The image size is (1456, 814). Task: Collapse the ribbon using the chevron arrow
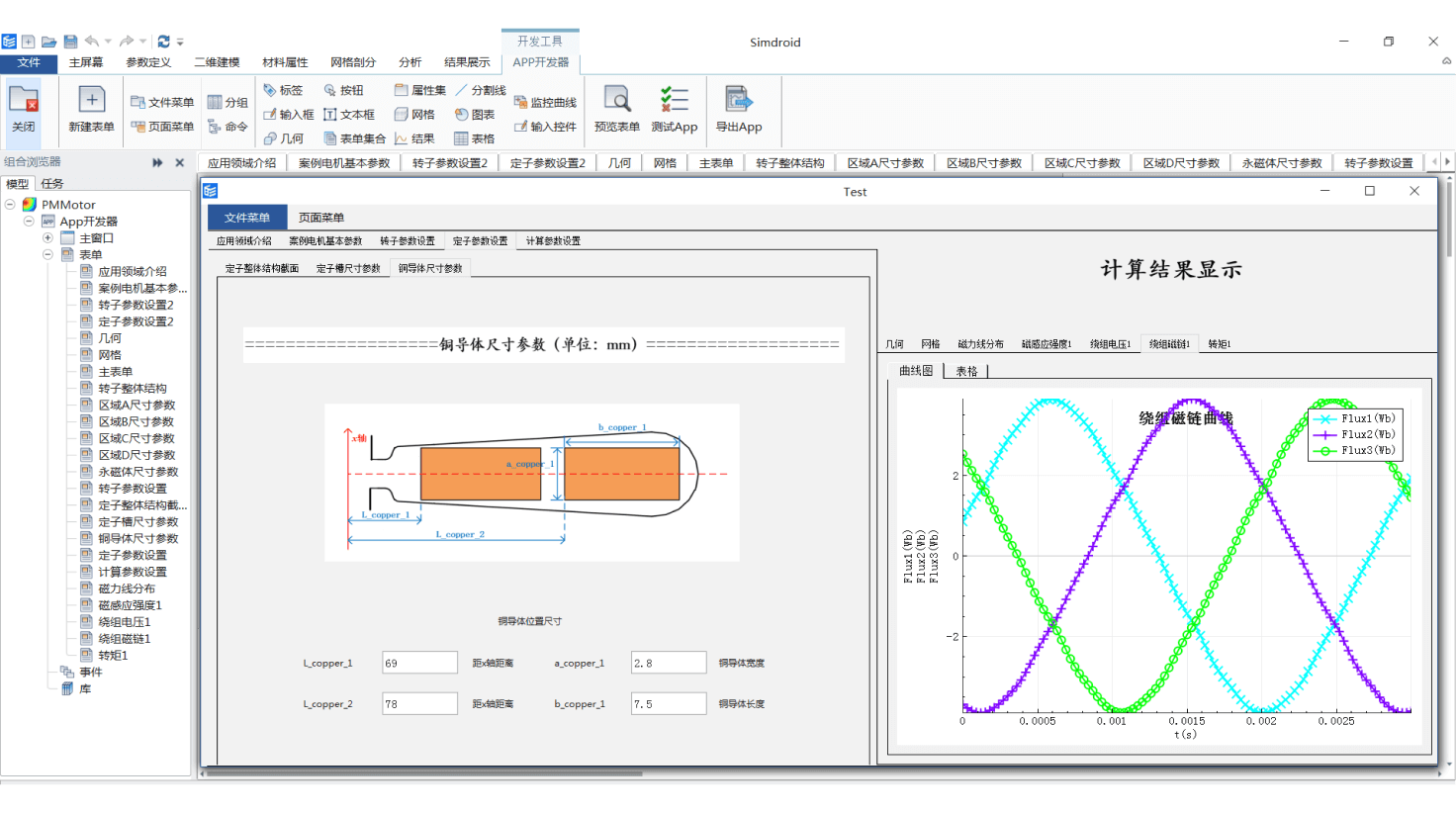click(x=1446, y=61)
